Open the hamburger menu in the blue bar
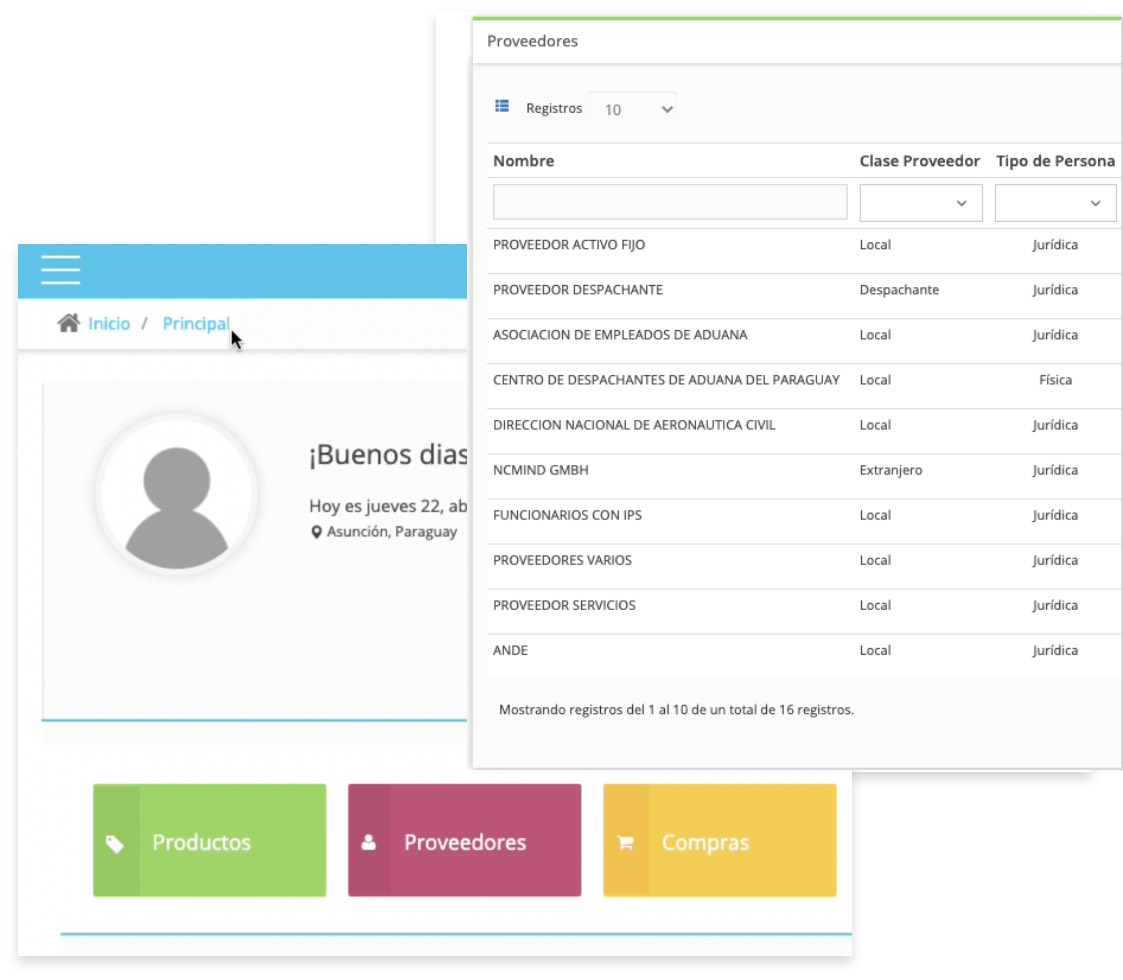Image resolution: width=1123 pixels, height=980 pixels. tap(61, 269)
